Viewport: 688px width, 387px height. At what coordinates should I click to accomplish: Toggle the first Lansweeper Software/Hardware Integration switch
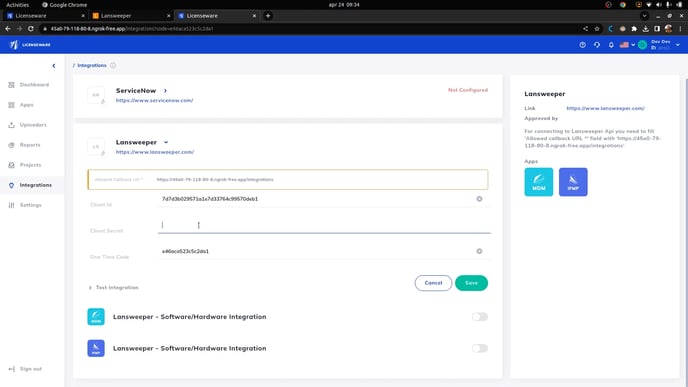pos(480,317)
